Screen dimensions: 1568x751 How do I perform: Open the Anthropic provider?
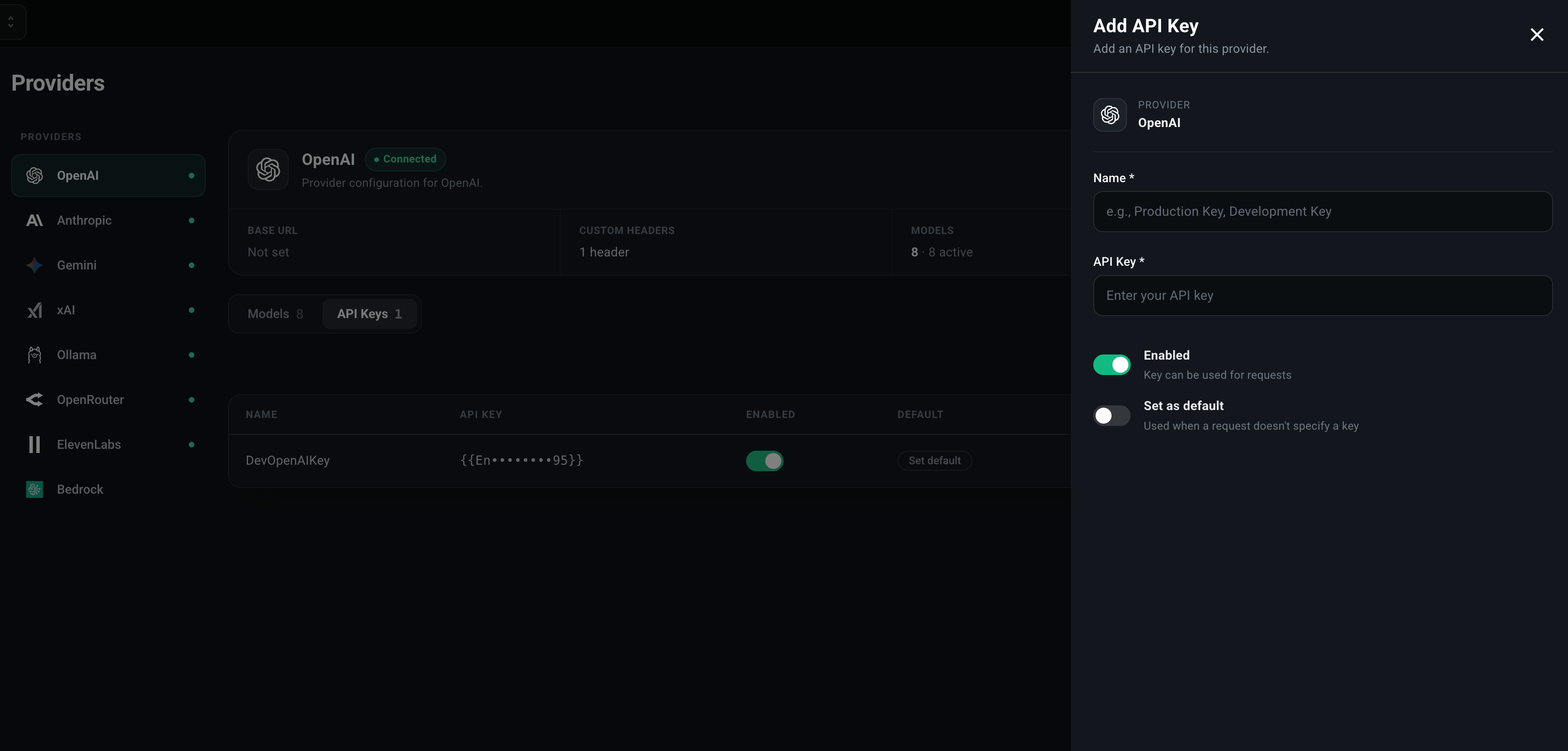pyautogui.click(x=108, y=220)
